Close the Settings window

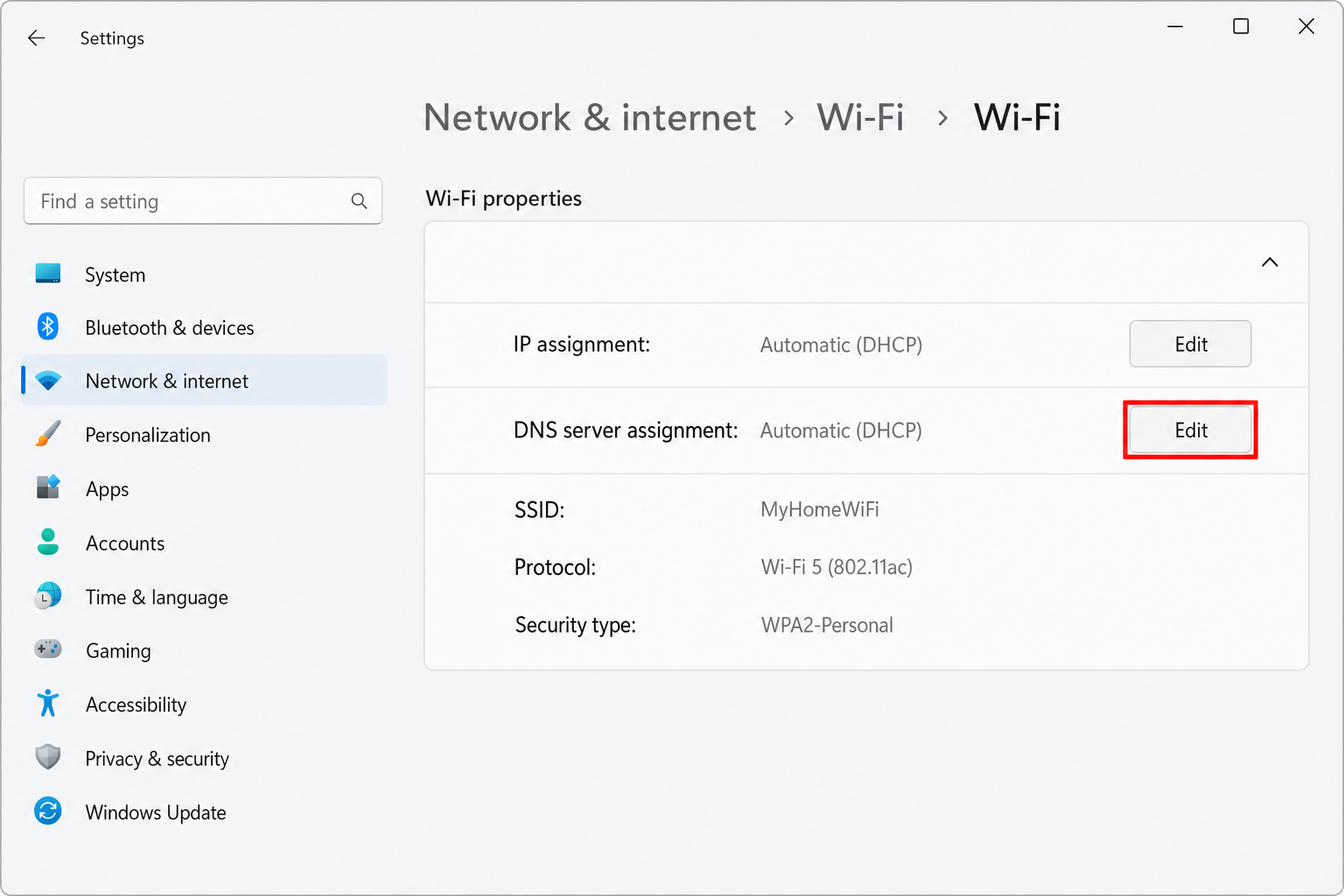1306,26
